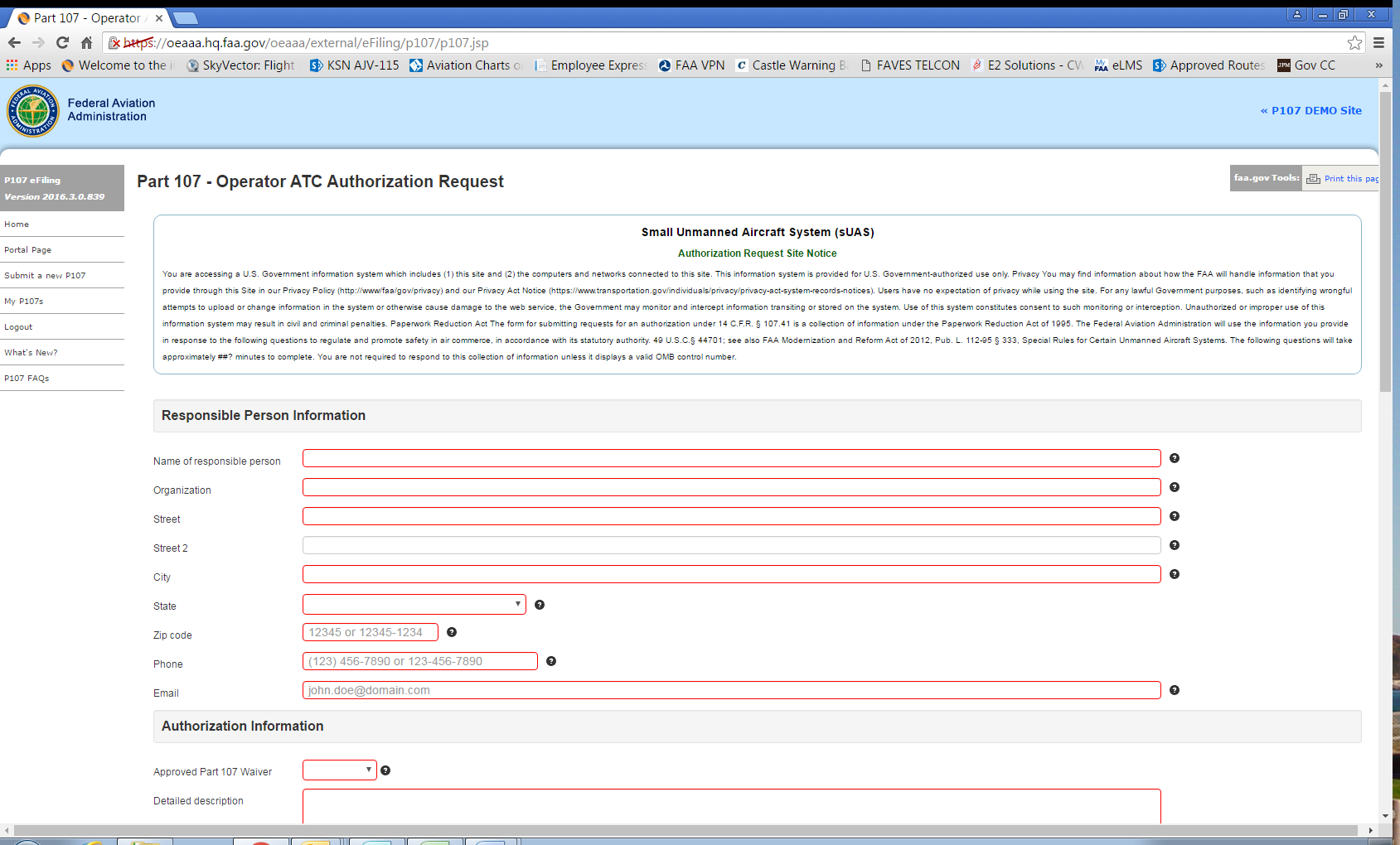The width and height of the screenshot is (1400, 845).
Task: Open the State dropdown
Action: click(414, 604)
